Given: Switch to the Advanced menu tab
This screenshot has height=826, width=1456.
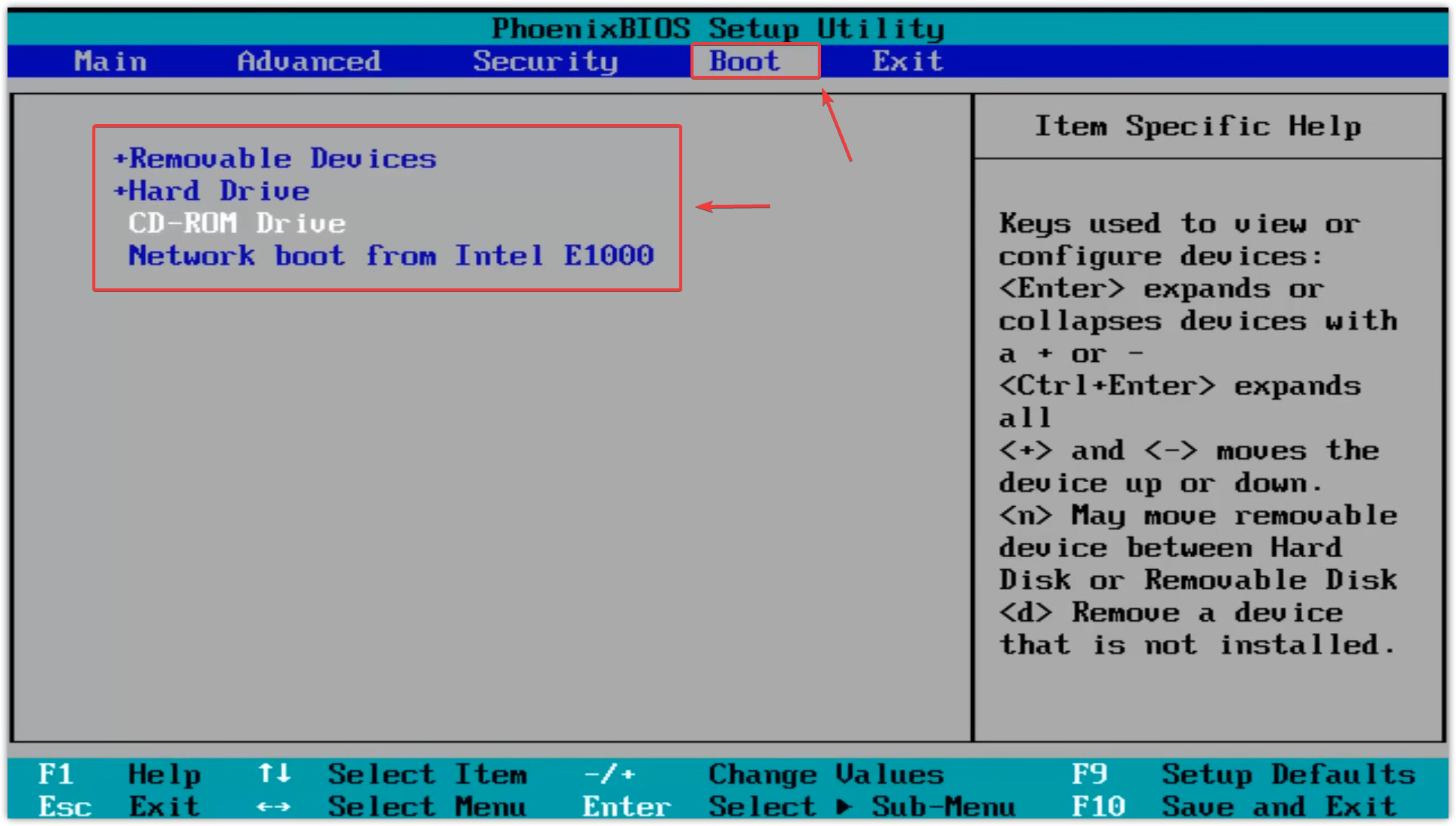Looking at the screenshot, I should click(x=308, y=62).
